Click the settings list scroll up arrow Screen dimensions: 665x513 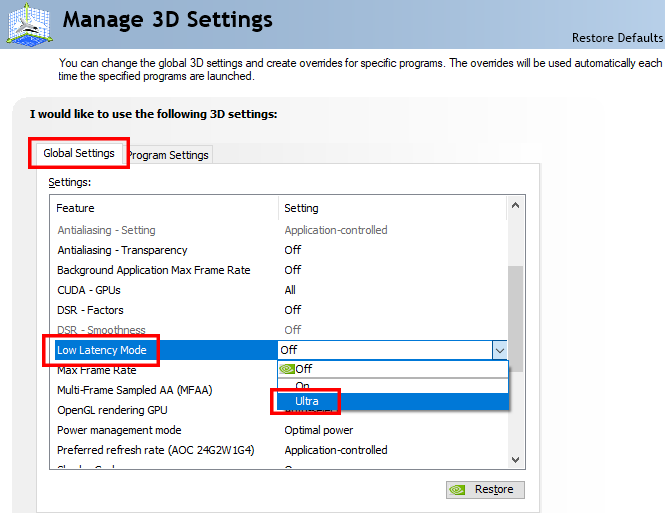tap(516, 206)
